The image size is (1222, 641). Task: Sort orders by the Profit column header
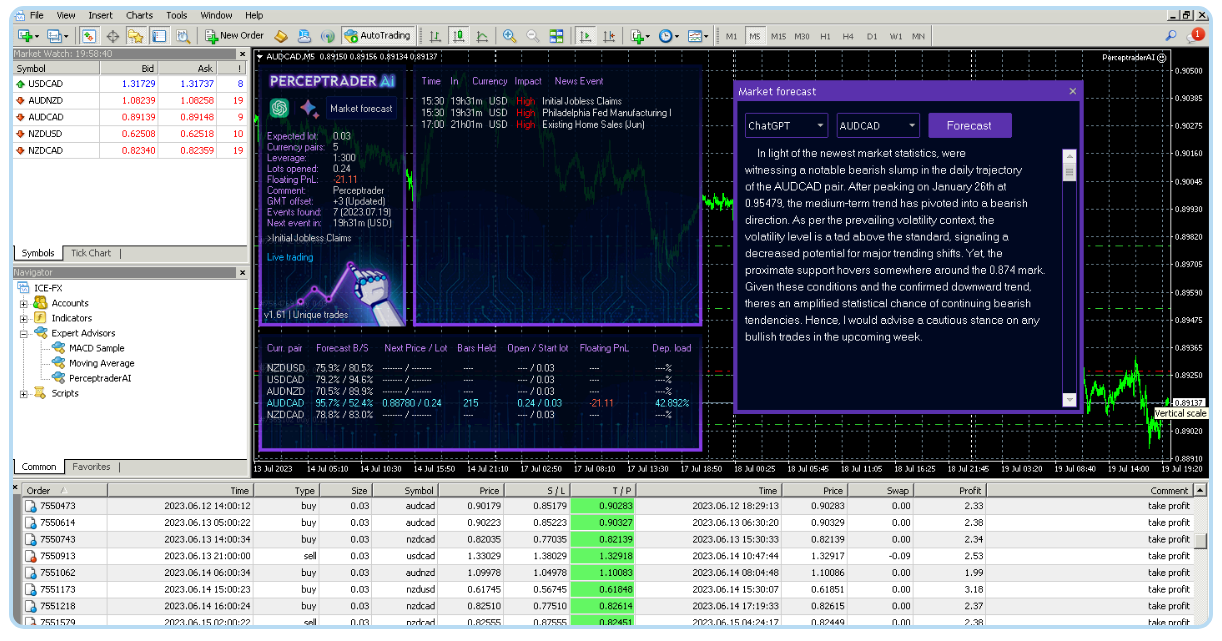[948, 490]
